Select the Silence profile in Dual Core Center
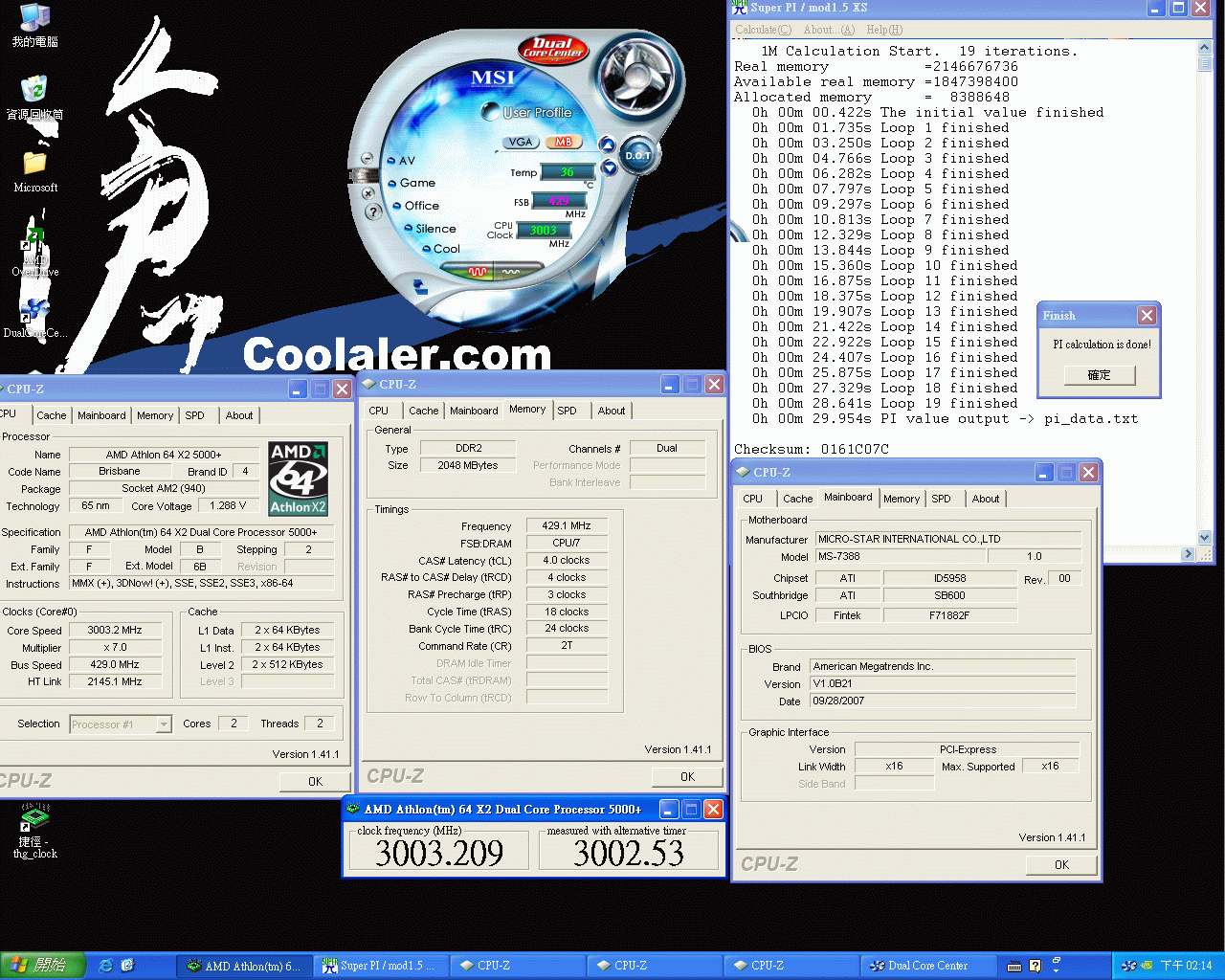The height and width of the screenshot is (980, 1225). tap(429, 229)
